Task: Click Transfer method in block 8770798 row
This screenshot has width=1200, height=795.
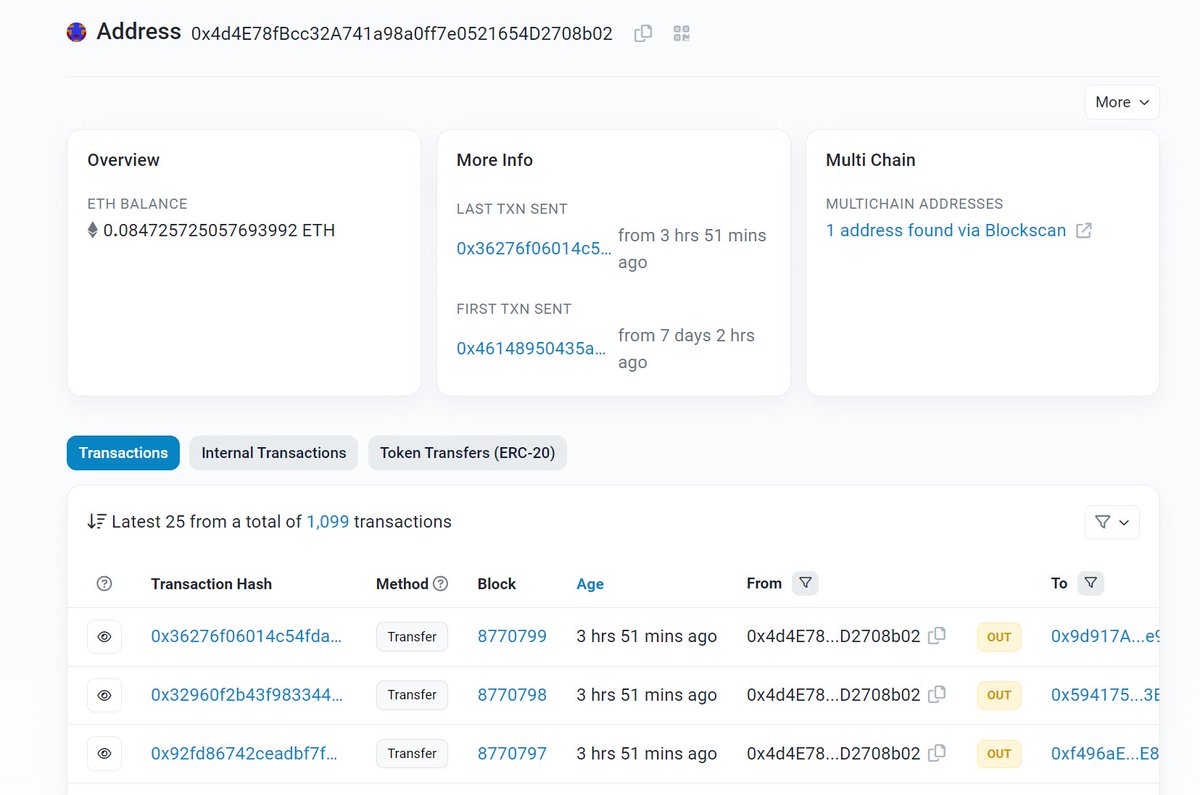Action: (412, 695)
